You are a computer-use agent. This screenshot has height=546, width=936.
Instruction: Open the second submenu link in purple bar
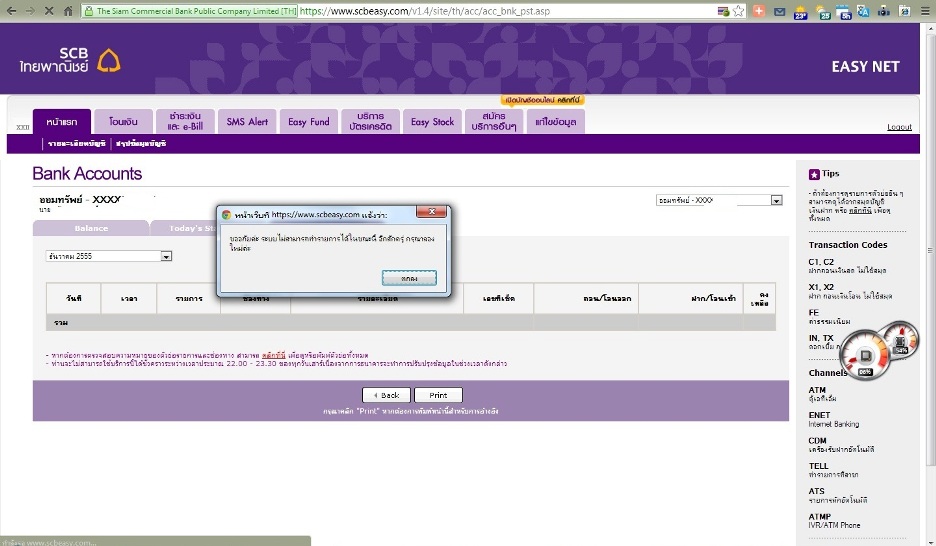141,143
